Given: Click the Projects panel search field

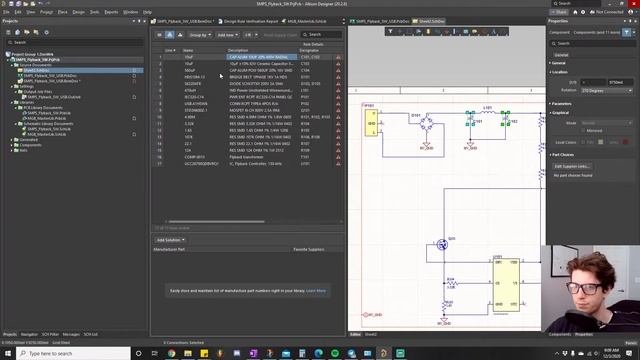Looking at the screenshot, I should tap(74, 42).
